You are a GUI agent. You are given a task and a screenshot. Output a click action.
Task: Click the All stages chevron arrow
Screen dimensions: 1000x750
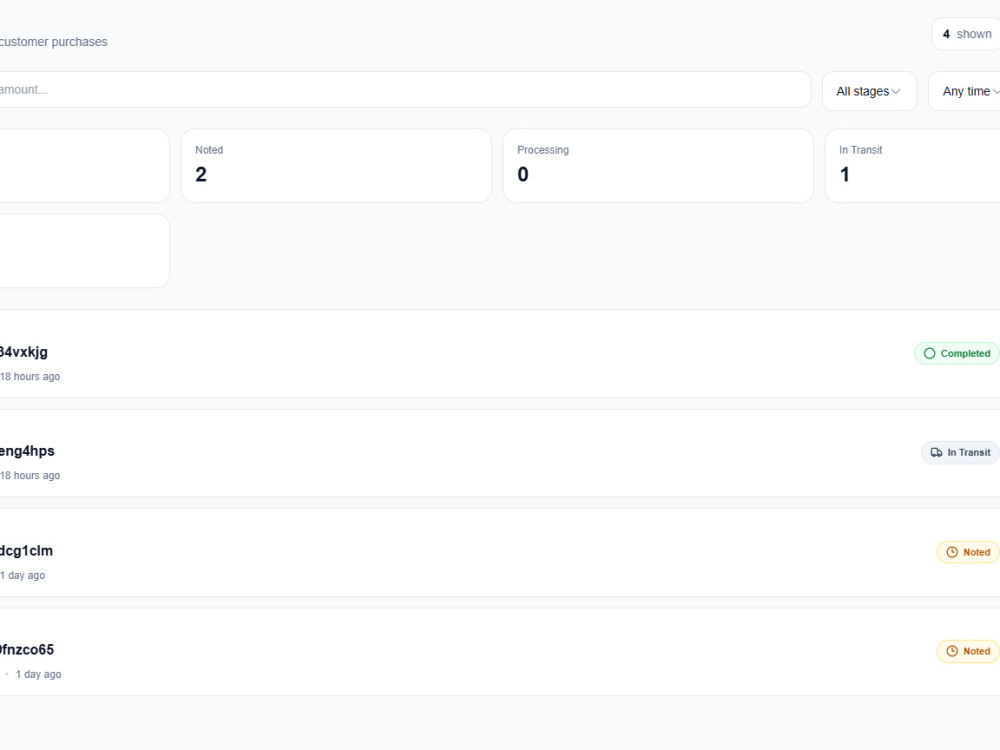[x=896, y=91]
